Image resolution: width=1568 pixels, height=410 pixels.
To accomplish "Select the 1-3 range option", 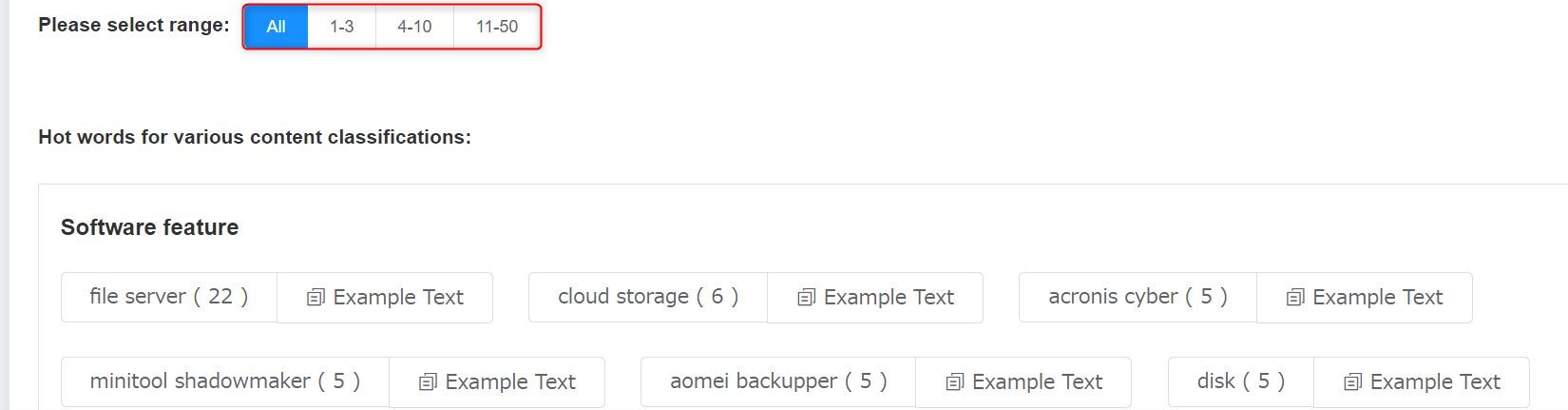I will pos(342,27).
